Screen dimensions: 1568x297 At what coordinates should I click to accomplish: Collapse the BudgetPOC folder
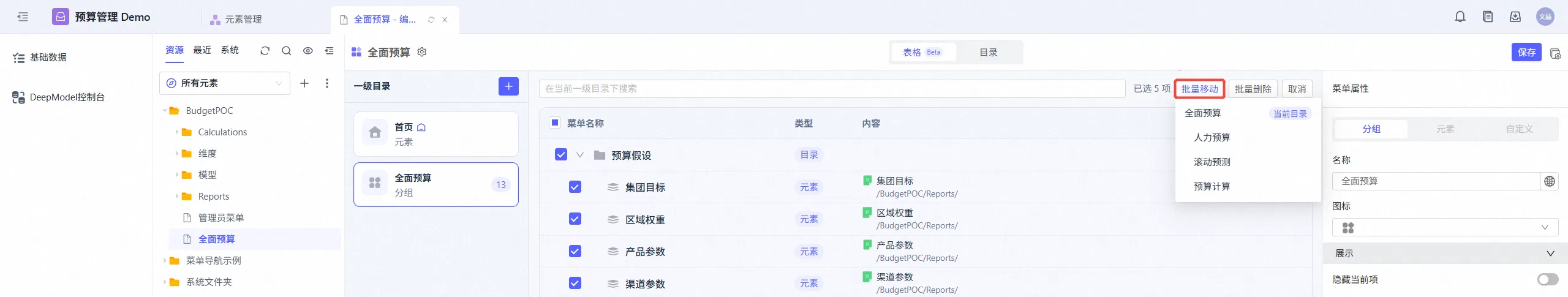(165, 111)
